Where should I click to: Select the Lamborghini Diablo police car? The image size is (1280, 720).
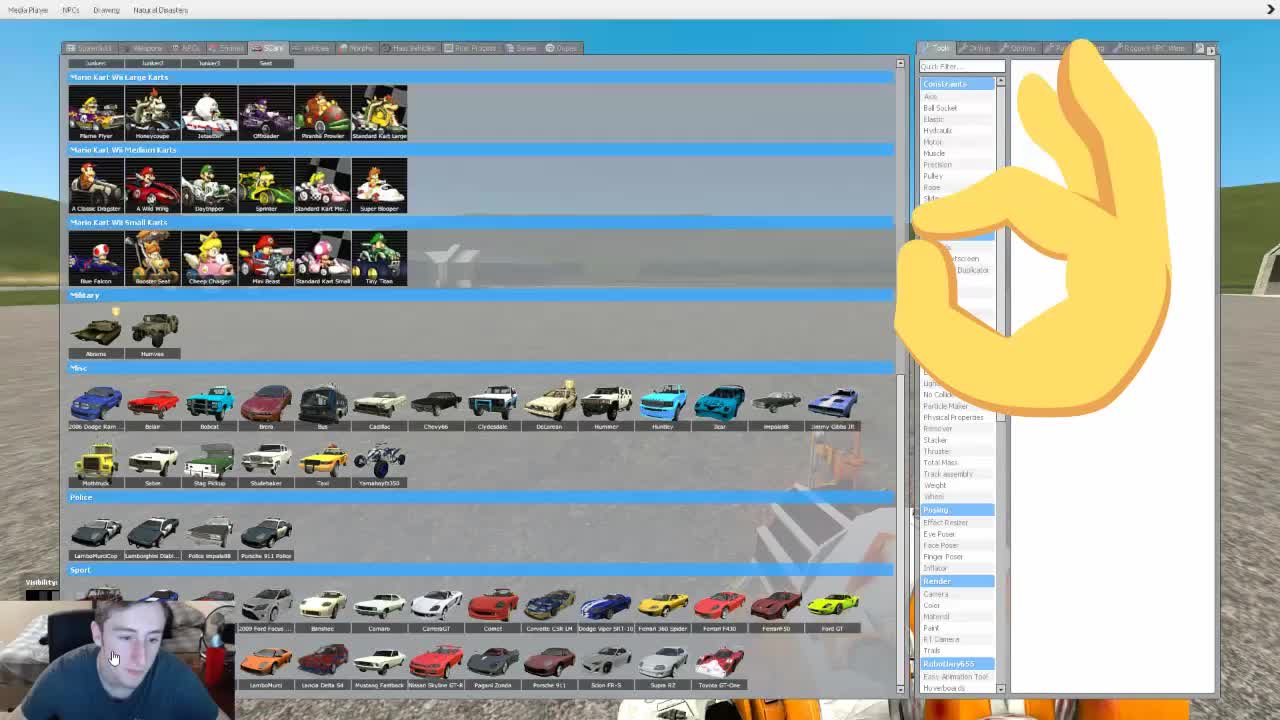(153, 533)
